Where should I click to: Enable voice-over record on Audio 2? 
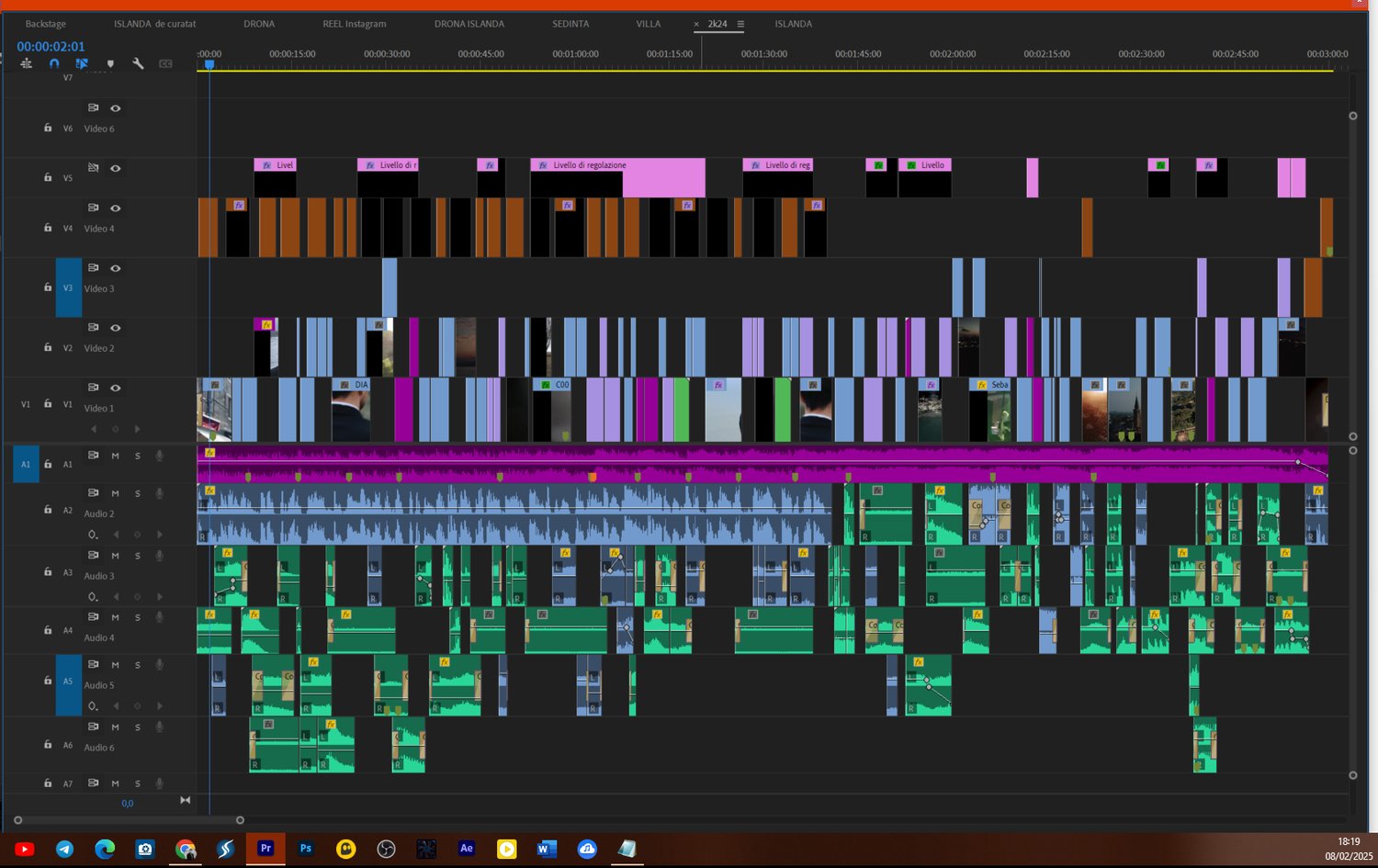coord(159,493)
